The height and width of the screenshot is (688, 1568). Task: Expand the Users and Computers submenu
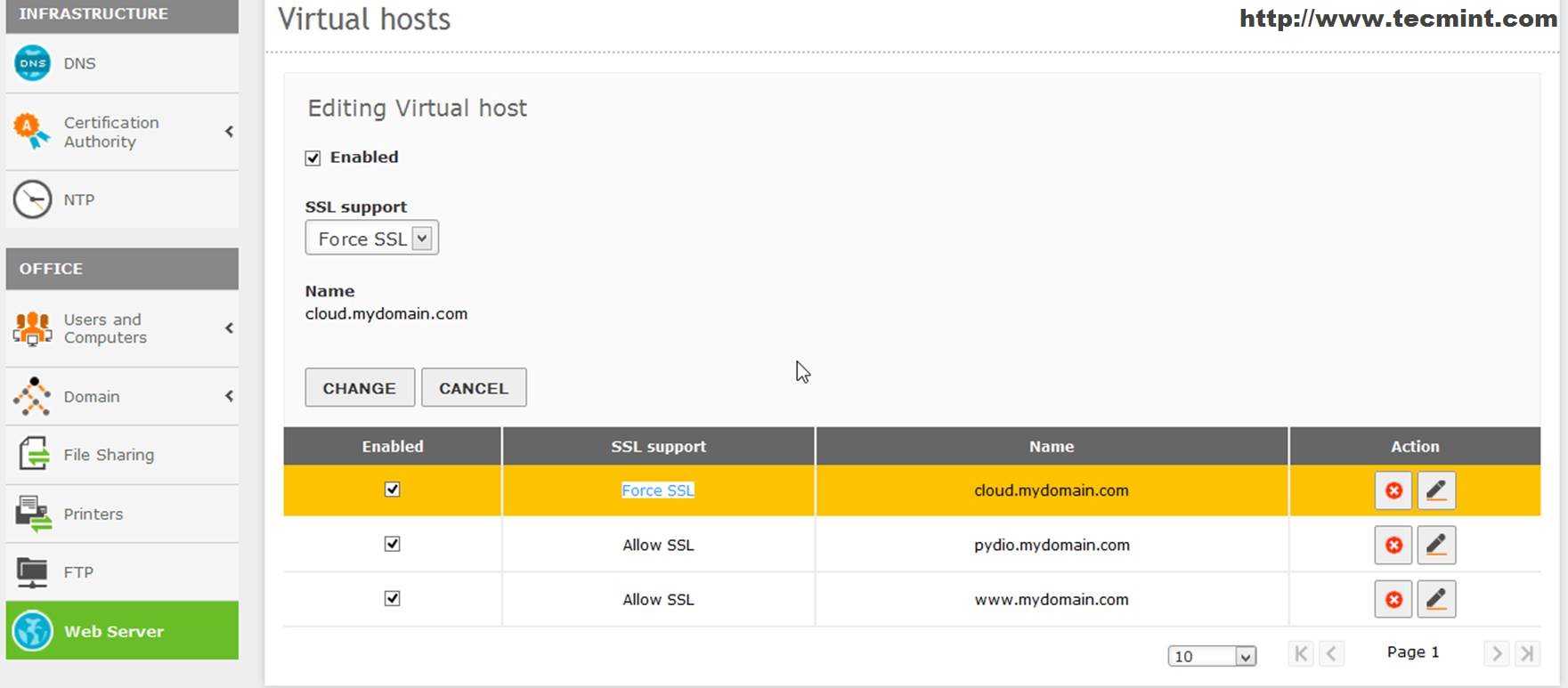pos(229,328)
